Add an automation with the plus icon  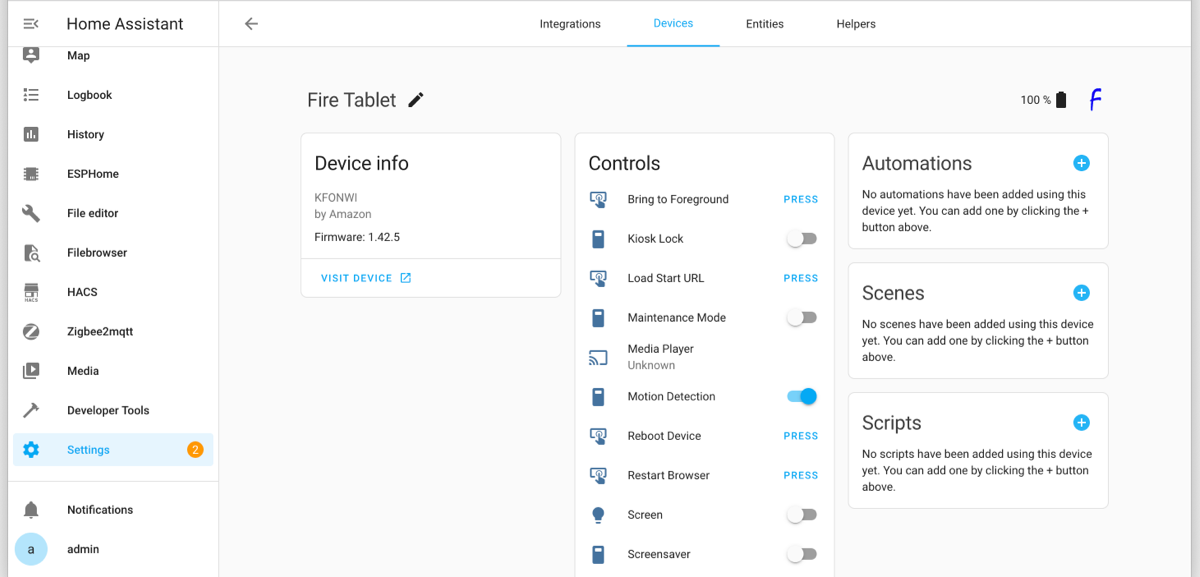click(x=1081, y=163)
